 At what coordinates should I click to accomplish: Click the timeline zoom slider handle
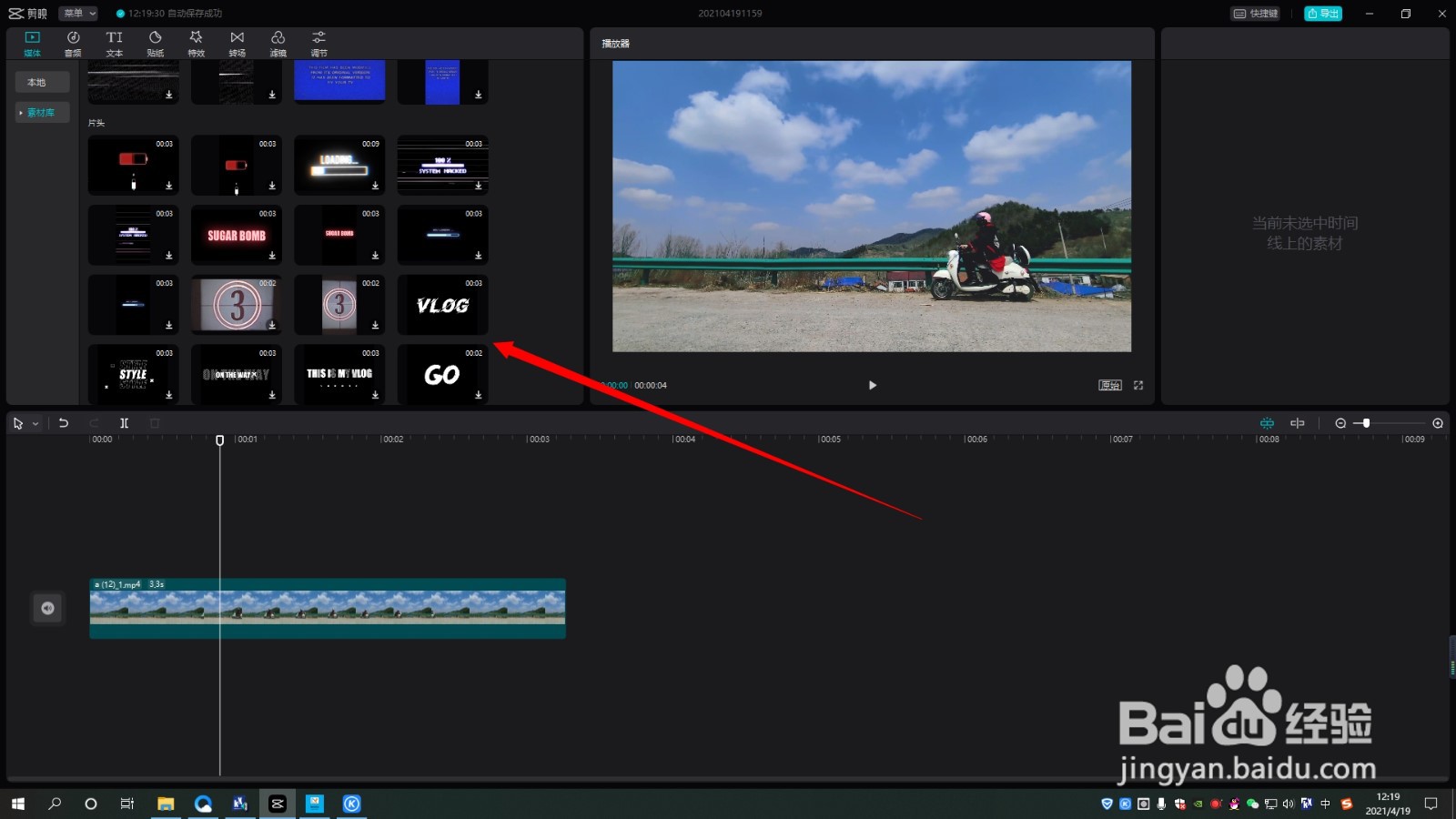tap(1366, 423)
